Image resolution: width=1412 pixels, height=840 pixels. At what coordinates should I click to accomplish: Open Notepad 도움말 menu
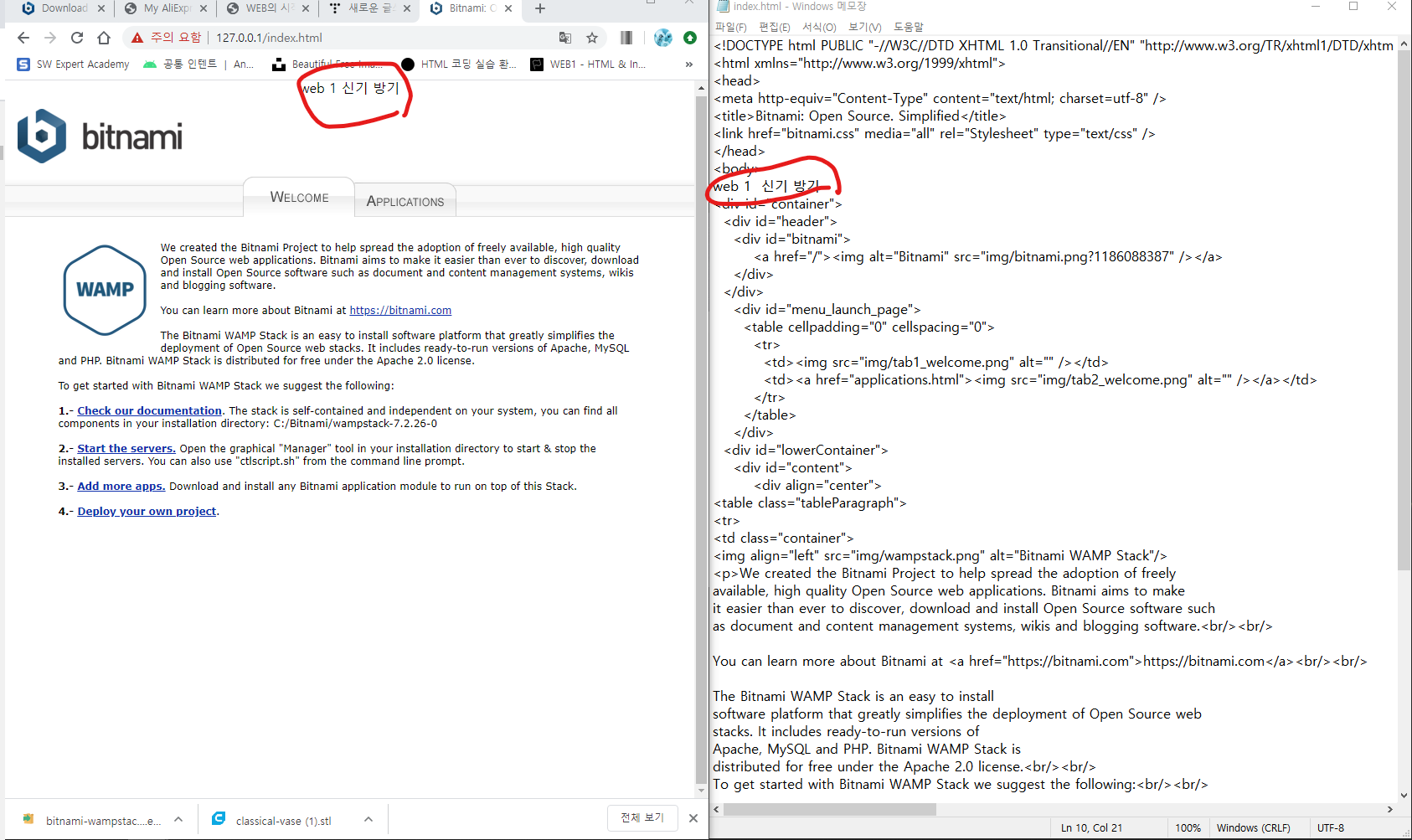909,27
